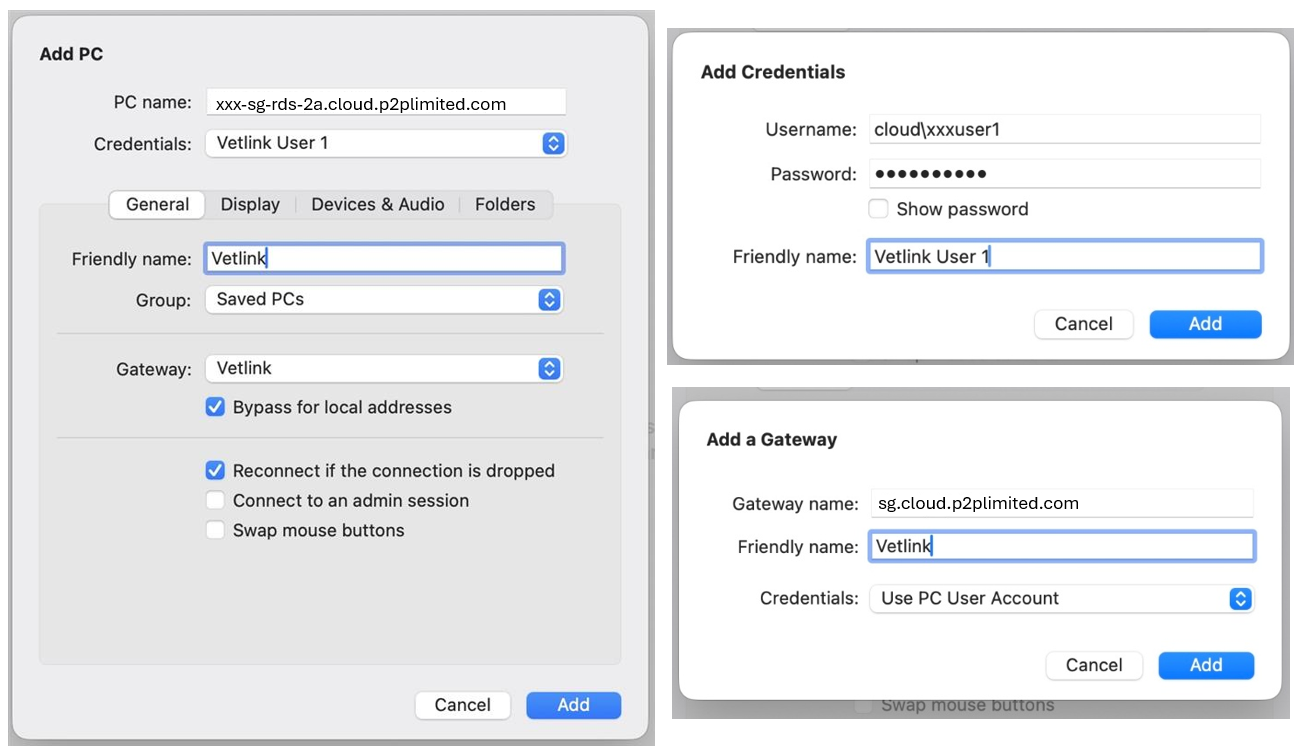
Task: Enable Connect to an admin session
Action: click(x=215, y=501)
